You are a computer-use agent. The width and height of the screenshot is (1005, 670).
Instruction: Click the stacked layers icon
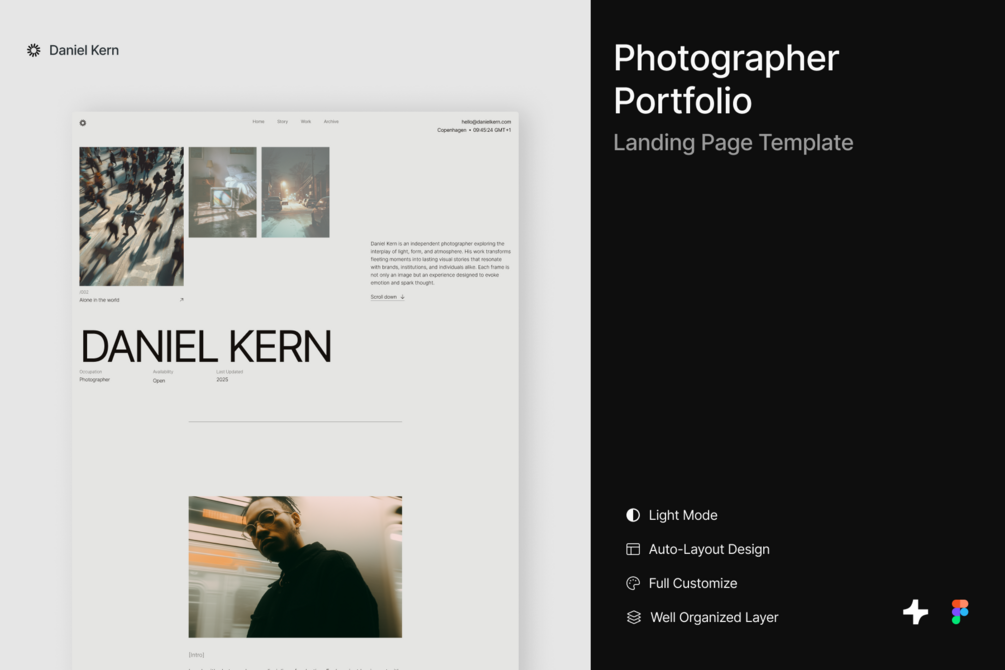tap(633, 617)
